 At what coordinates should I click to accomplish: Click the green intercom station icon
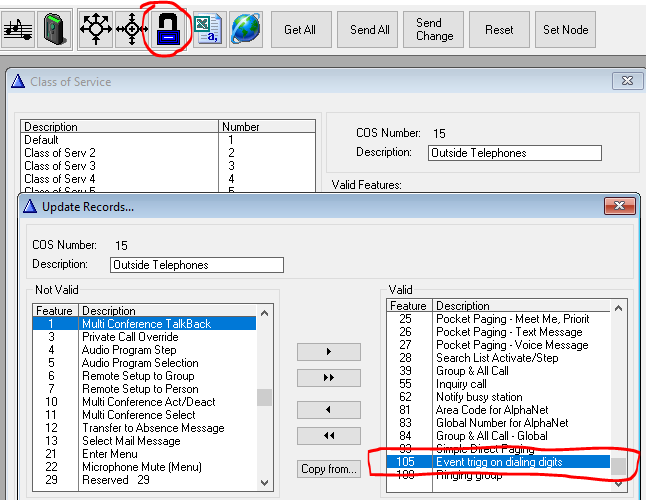[x=56, y=29]
